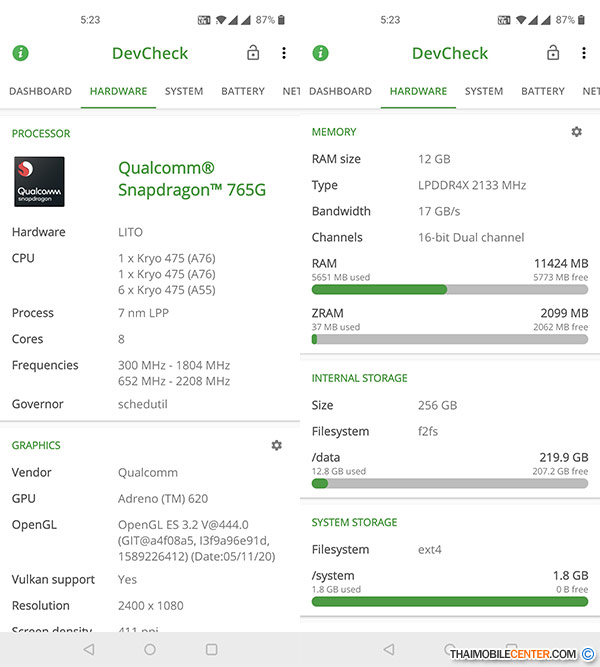Image resolution: width=600 pixels, height=667 pixels.
Task: Tap the 219.9 GB /data total
Action: pyautogui.click(x=564, y=457)
